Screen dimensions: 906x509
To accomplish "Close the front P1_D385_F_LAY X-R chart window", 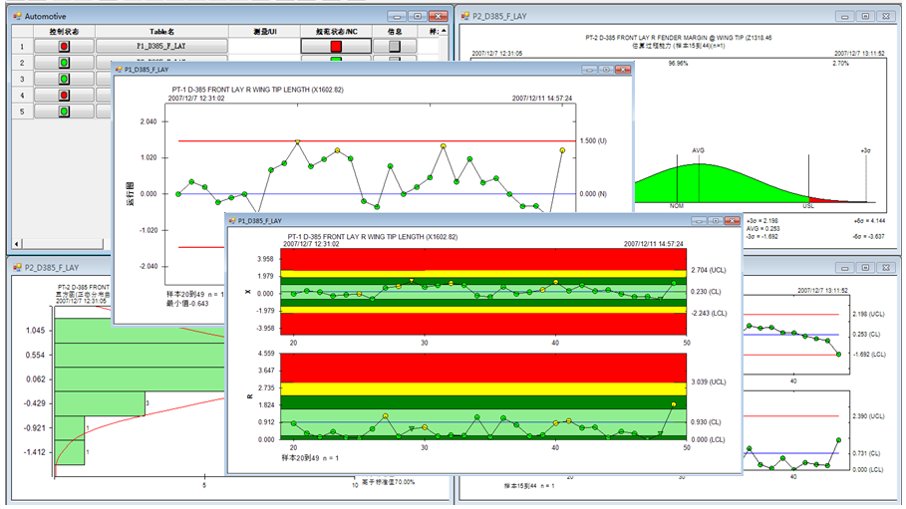I will [732, 221].
